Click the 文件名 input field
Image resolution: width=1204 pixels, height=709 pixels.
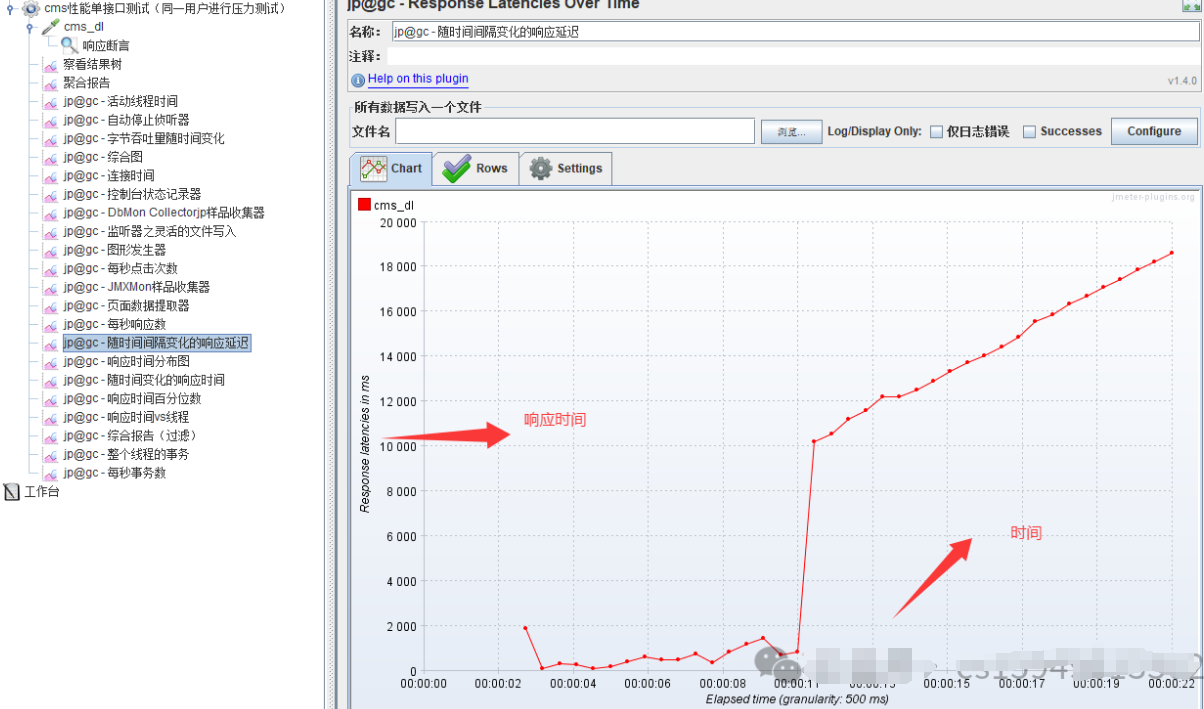pos(575,131)
